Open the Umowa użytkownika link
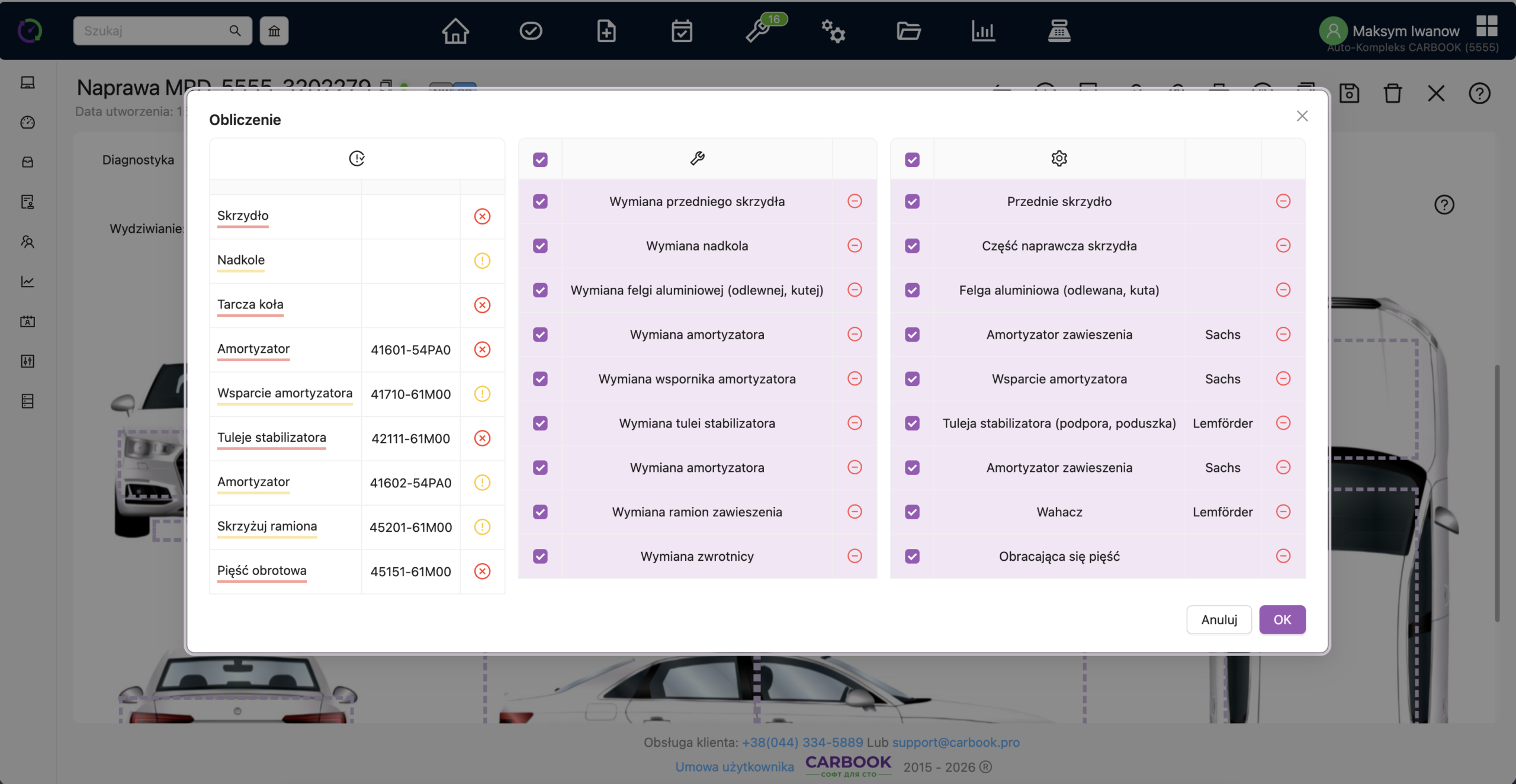Viewport: 1516px width, 784px height. click(734, 767)
